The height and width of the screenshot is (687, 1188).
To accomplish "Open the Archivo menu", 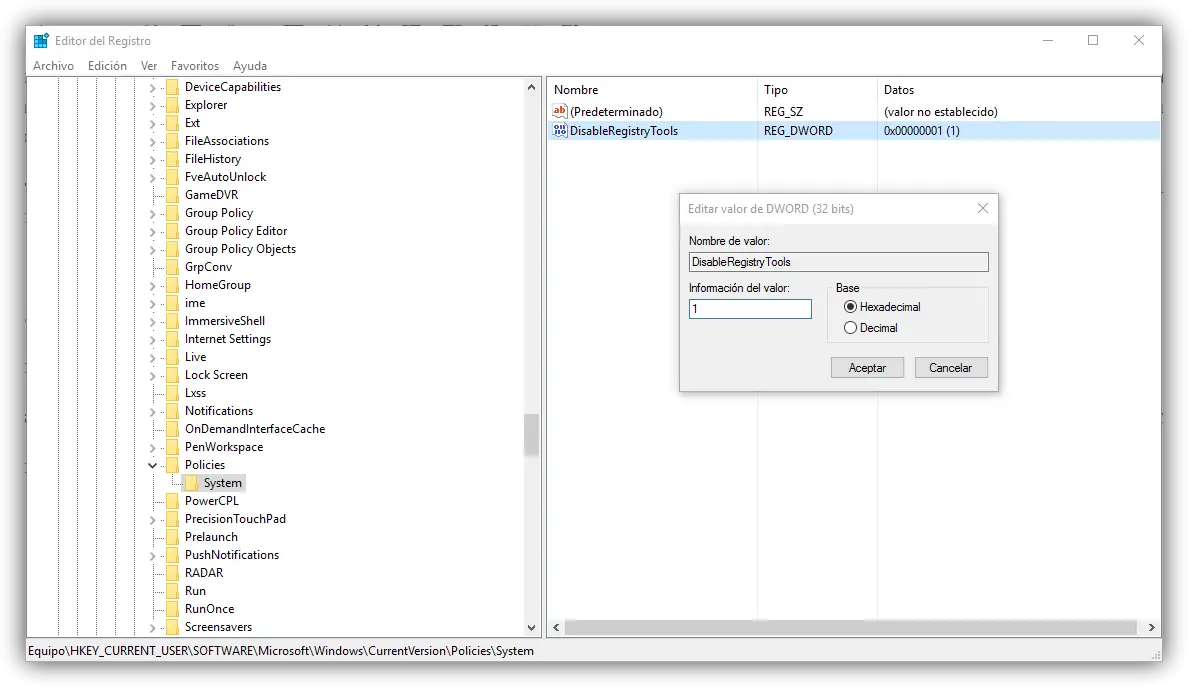I will click(53, 66).
